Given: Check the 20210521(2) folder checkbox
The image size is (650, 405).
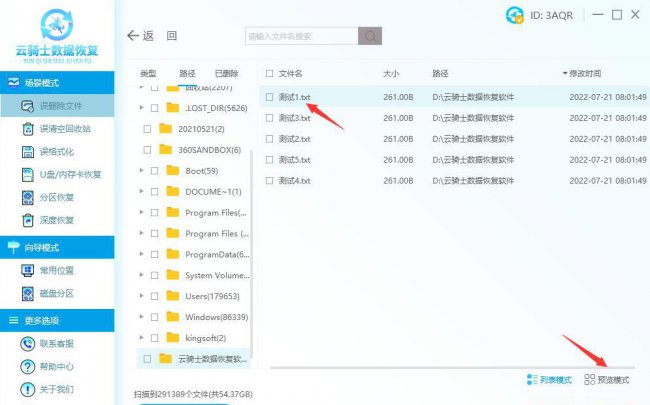Looking at the screenshot, I should click(x=147, y=129).
